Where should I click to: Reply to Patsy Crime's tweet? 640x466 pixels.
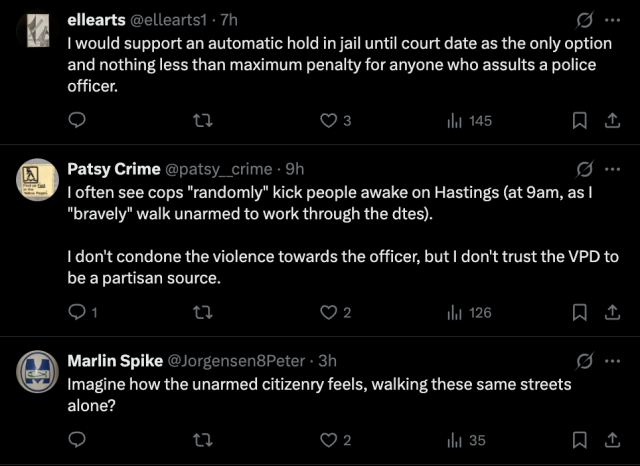coord(82,313)
